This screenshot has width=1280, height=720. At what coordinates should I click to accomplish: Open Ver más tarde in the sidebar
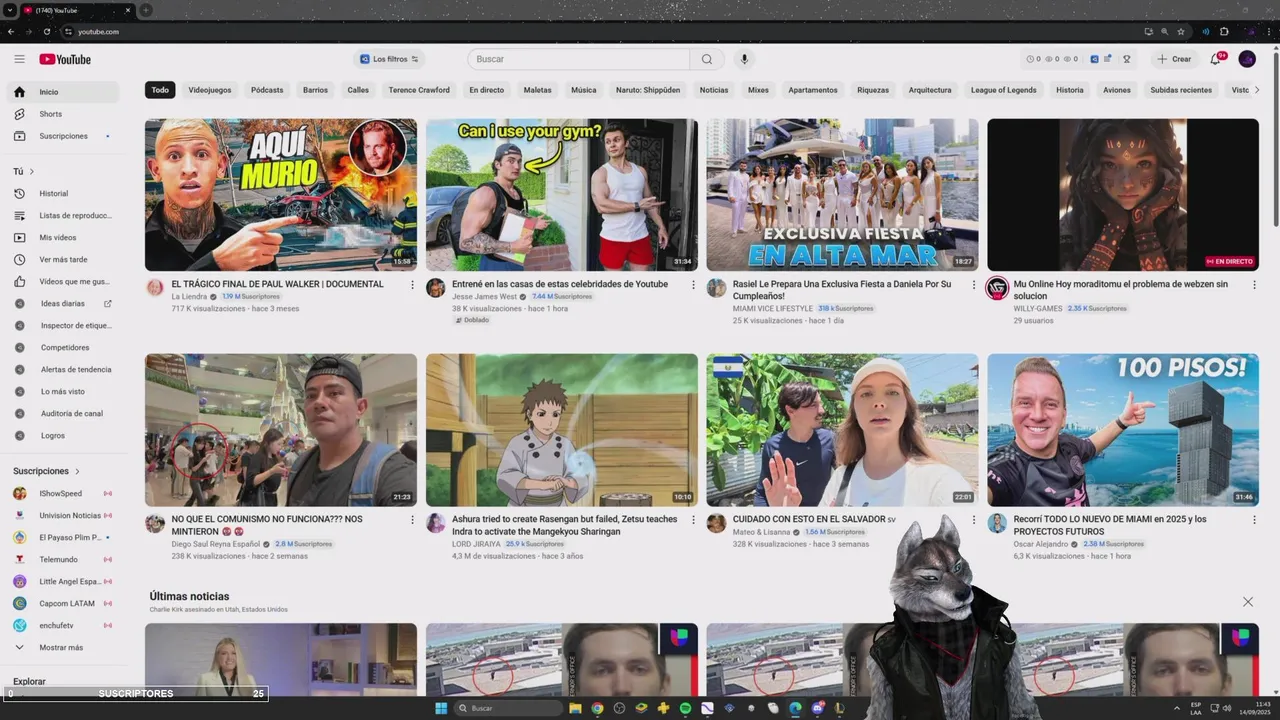coord(62,259)
